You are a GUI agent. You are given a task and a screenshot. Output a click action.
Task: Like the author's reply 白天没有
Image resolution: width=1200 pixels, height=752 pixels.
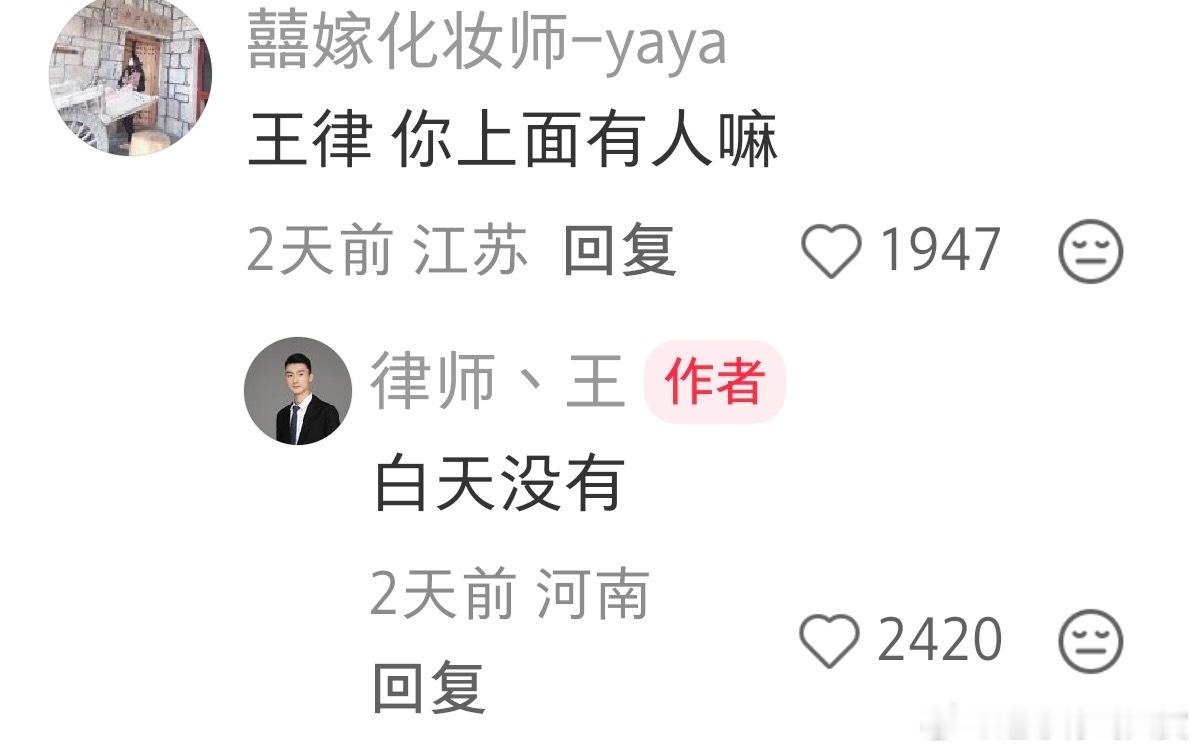tap(831, 641)
